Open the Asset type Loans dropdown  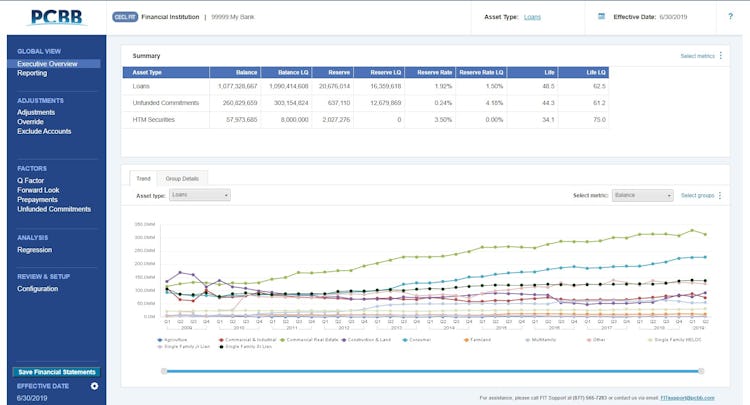199,195
